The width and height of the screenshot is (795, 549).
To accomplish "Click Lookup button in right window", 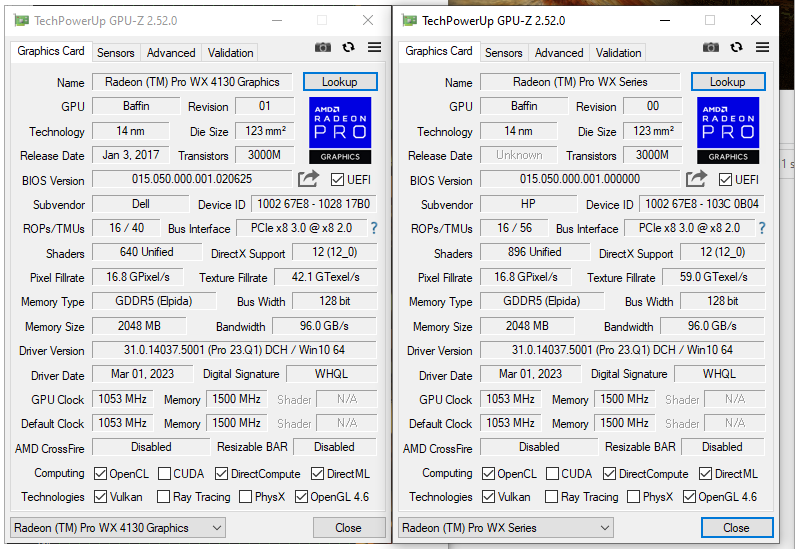I will [x=728, y=82].
